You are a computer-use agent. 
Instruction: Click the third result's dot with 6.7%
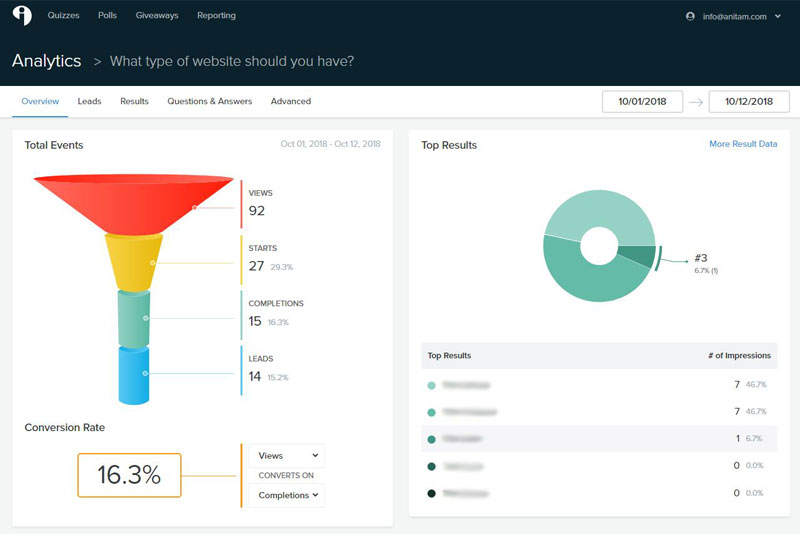[431, 439]
